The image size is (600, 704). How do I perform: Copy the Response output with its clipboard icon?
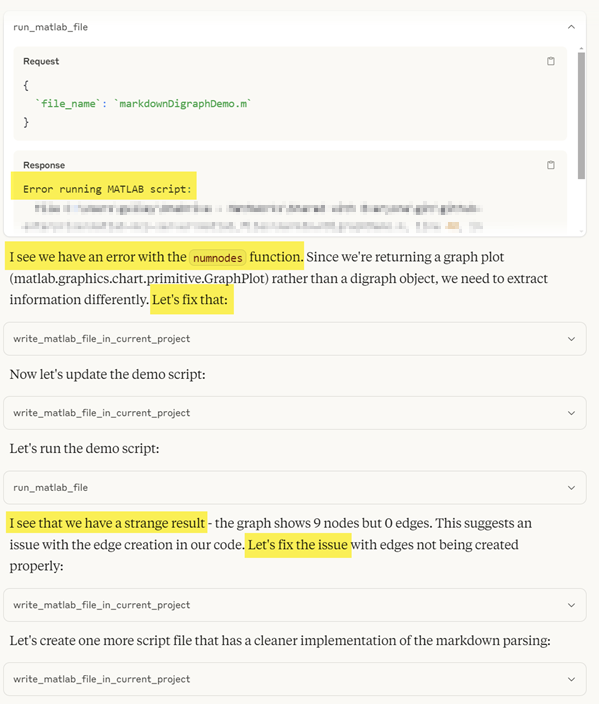tap(550, 165)
